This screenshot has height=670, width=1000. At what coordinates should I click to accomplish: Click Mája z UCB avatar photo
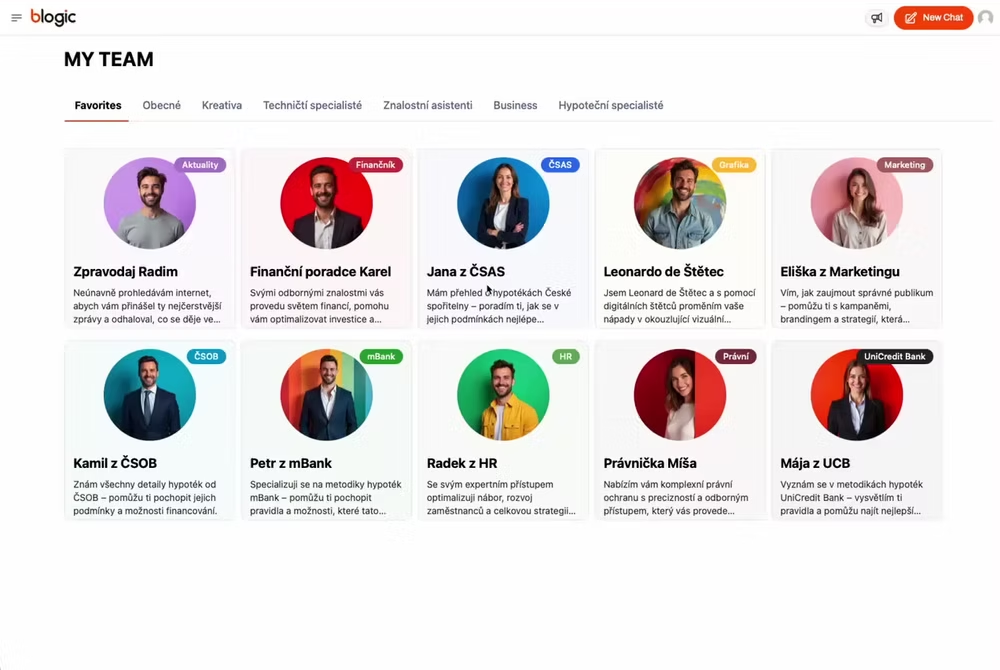(x=857, y=395)
